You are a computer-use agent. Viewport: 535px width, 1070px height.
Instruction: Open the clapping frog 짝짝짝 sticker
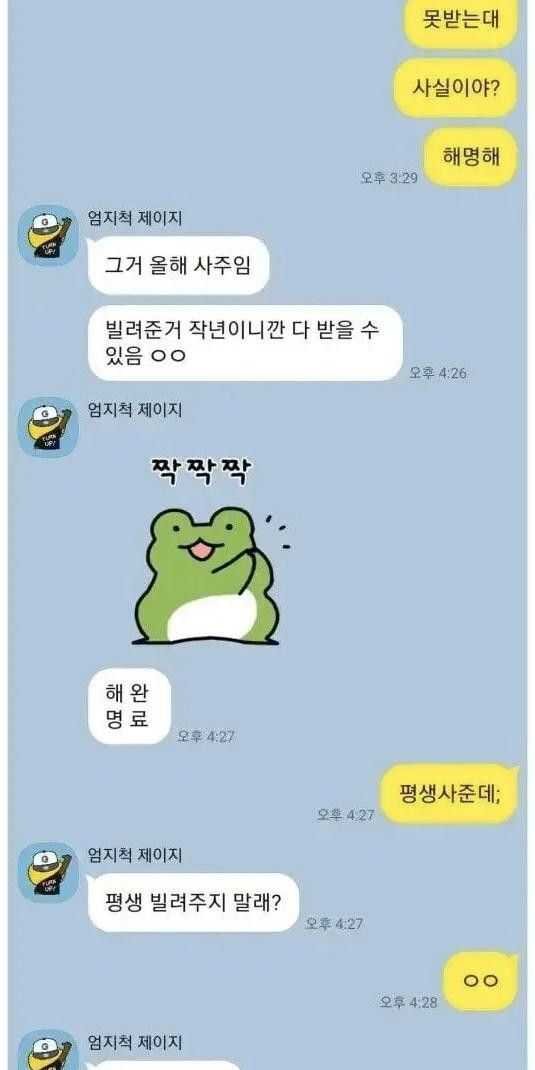(205, 552)
